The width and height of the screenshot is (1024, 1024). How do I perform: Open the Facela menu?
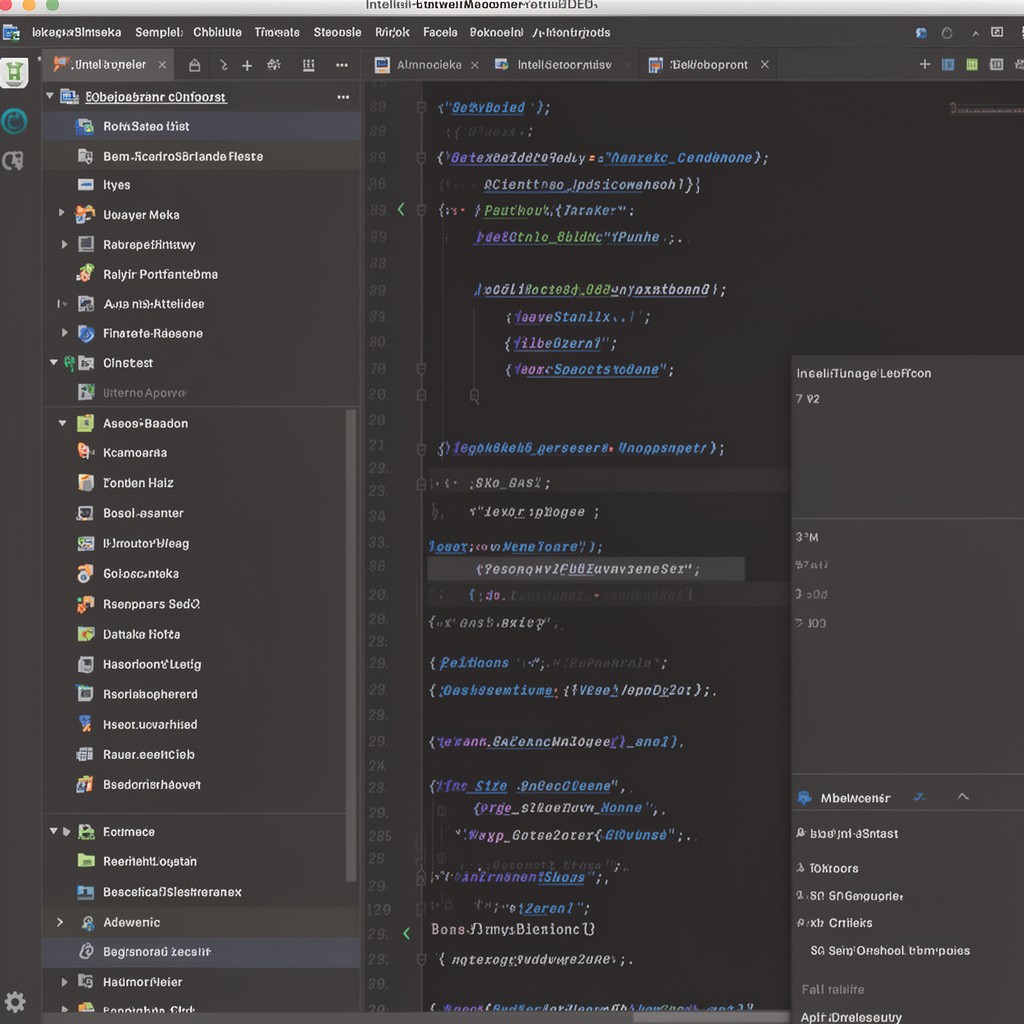coord(440,32)
